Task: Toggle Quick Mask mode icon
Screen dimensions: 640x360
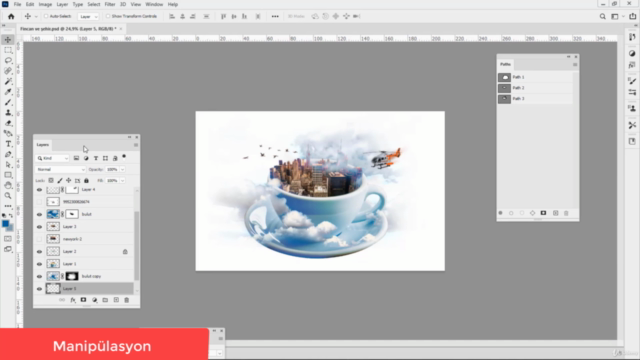Action: [x=8, y=239]
